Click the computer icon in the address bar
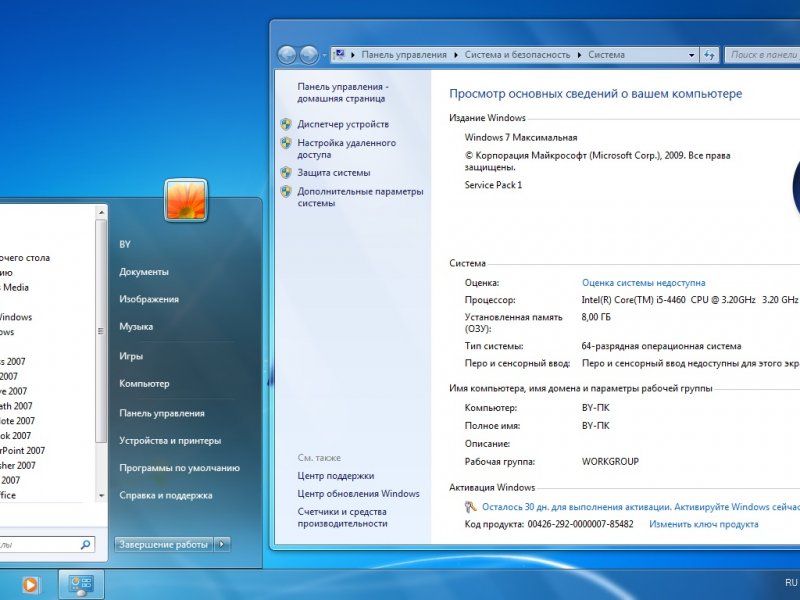The image size is (800, 600). tap(340, 55)
